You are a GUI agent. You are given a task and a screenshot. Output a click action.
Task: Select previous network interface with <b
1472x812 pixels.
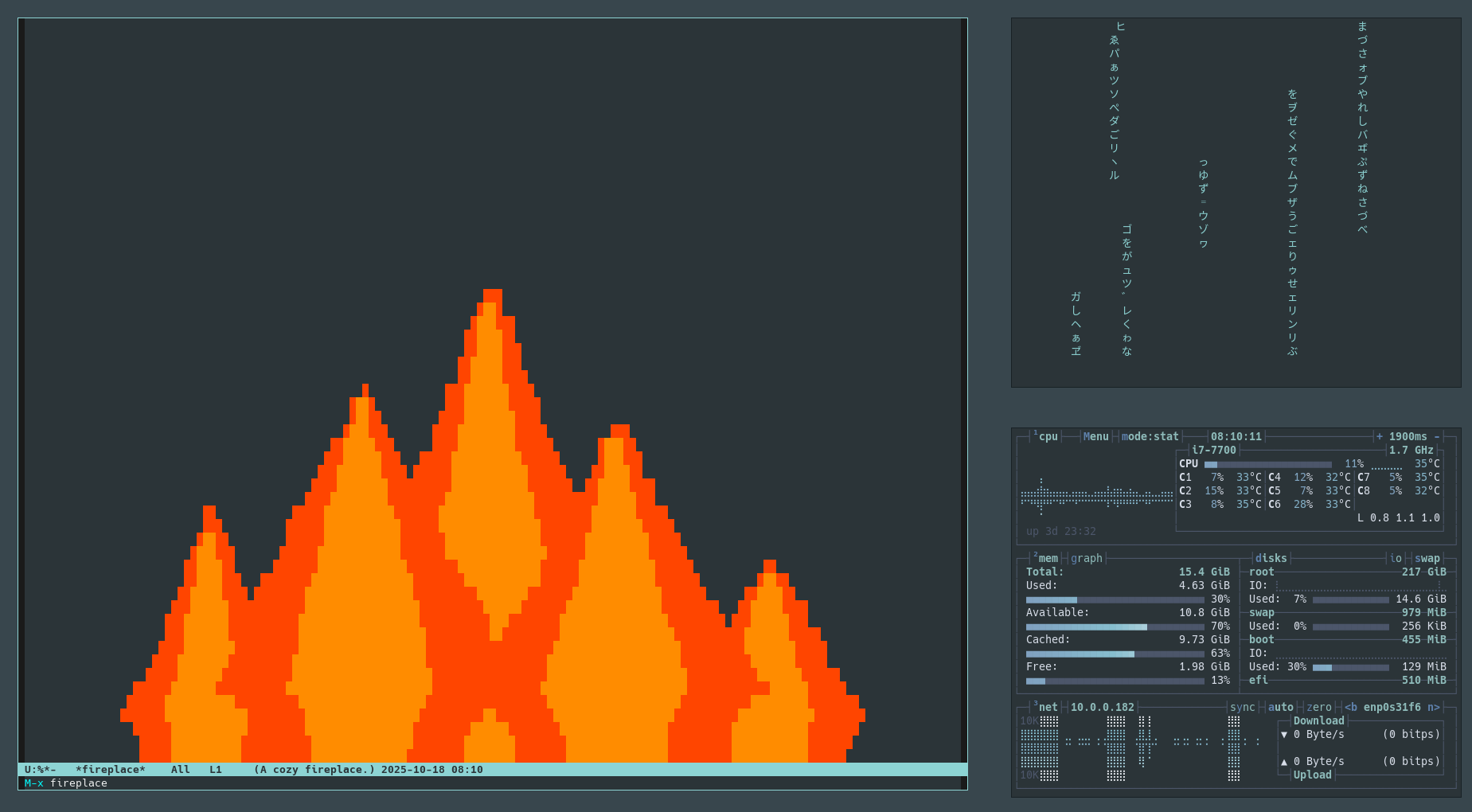(x=1351, y=707)
